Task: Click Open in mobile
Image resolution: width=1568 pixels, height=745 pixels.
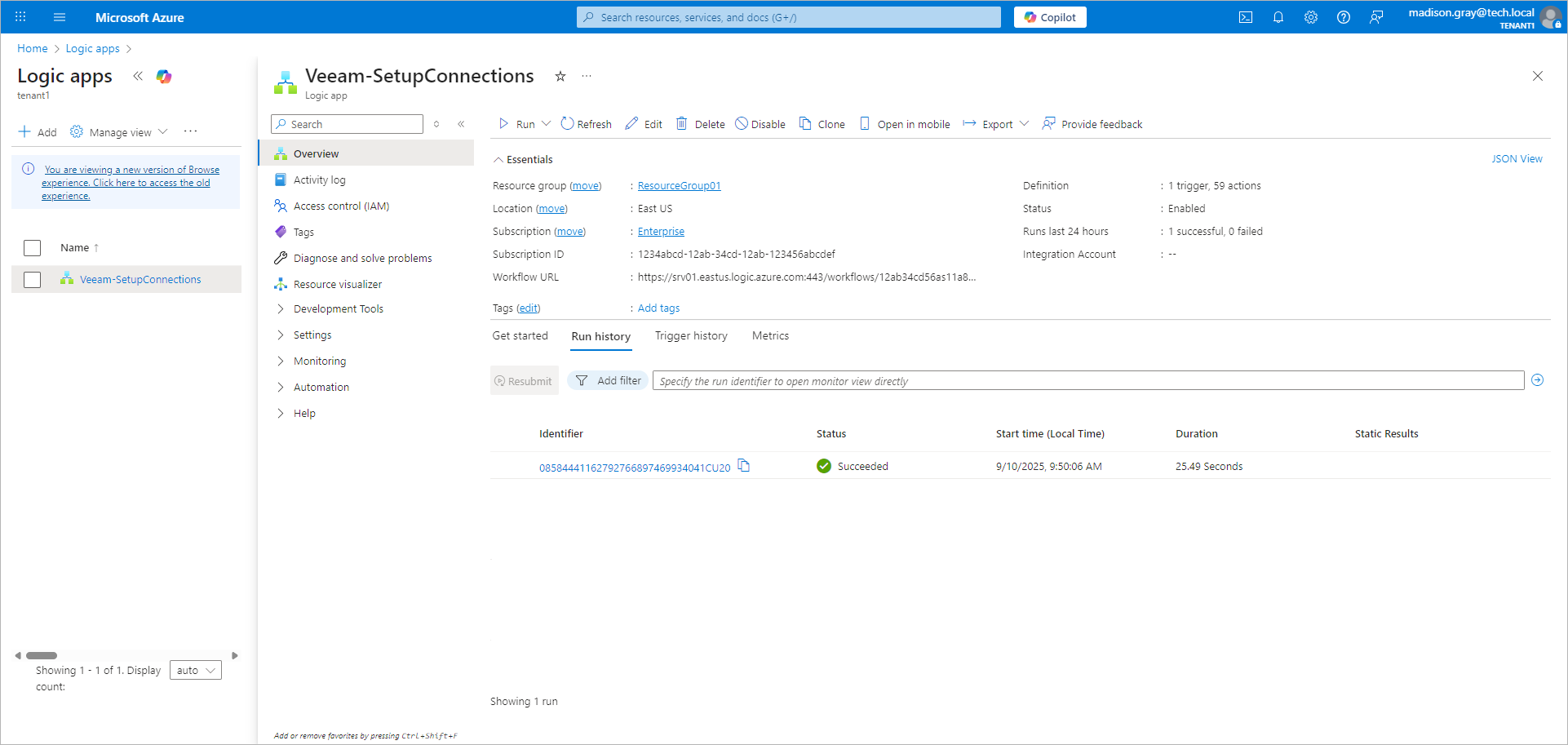Action: point(905,124)
